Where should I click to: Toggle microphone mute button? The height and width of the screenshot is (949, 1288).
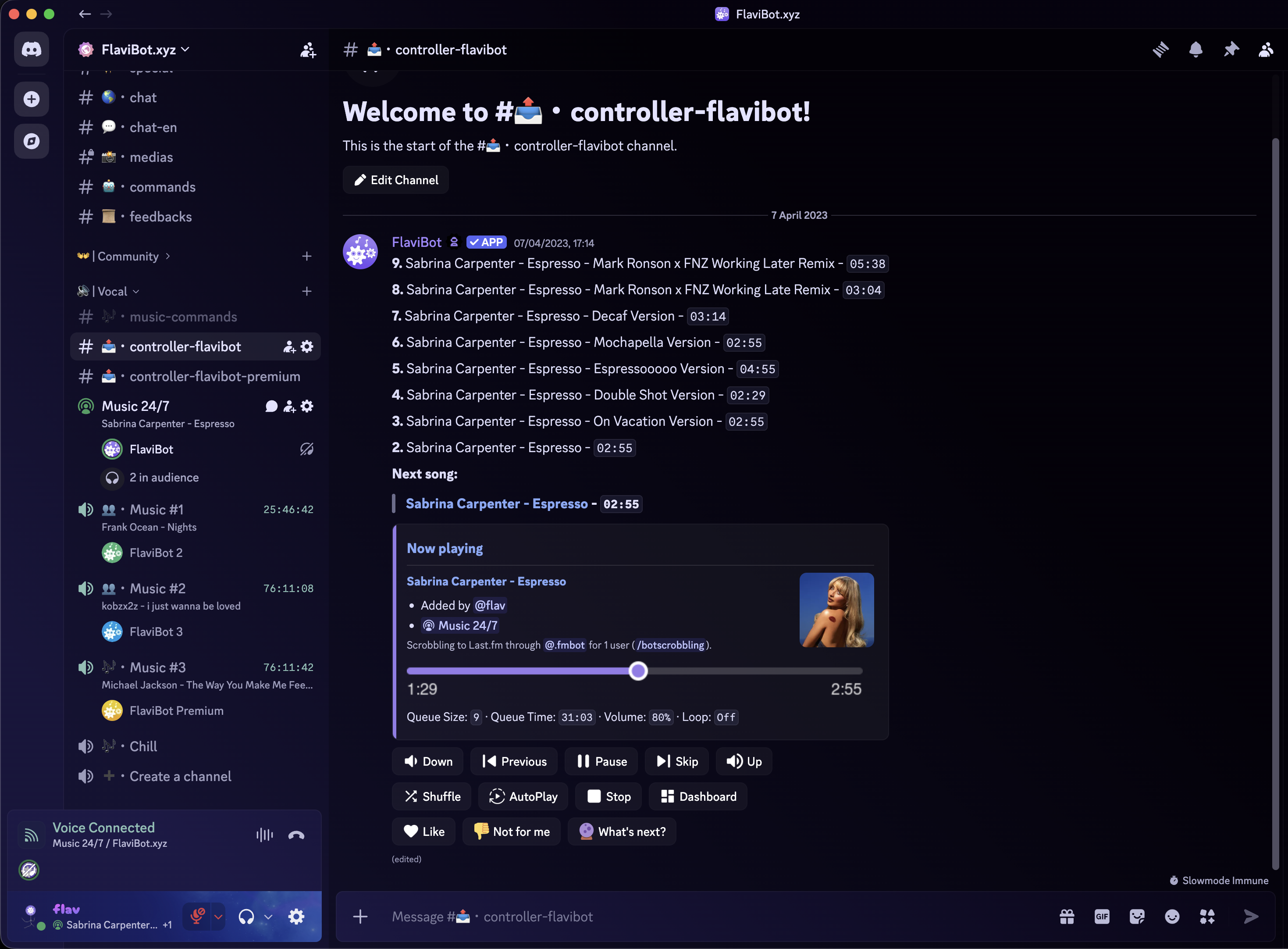pyautogui.click(x=198, y=916)
